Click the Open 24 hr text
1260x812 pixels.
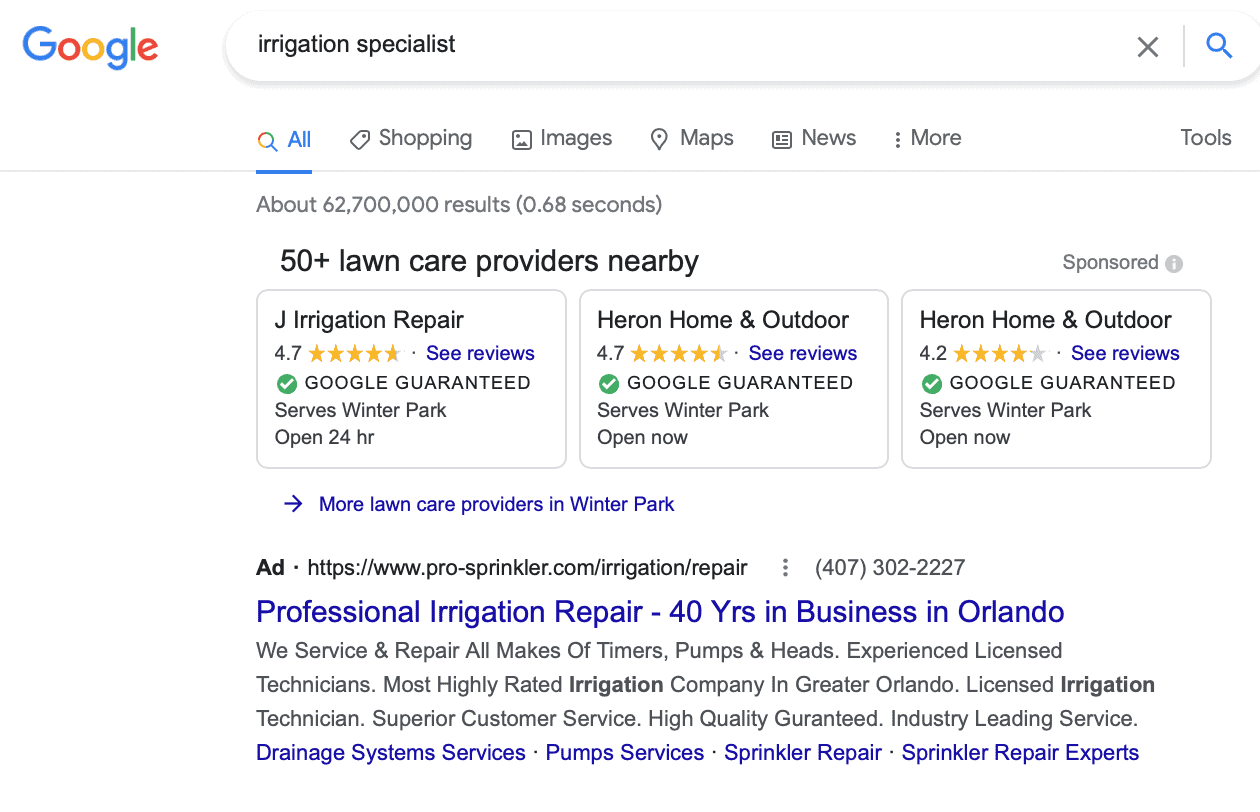point(325,437)
